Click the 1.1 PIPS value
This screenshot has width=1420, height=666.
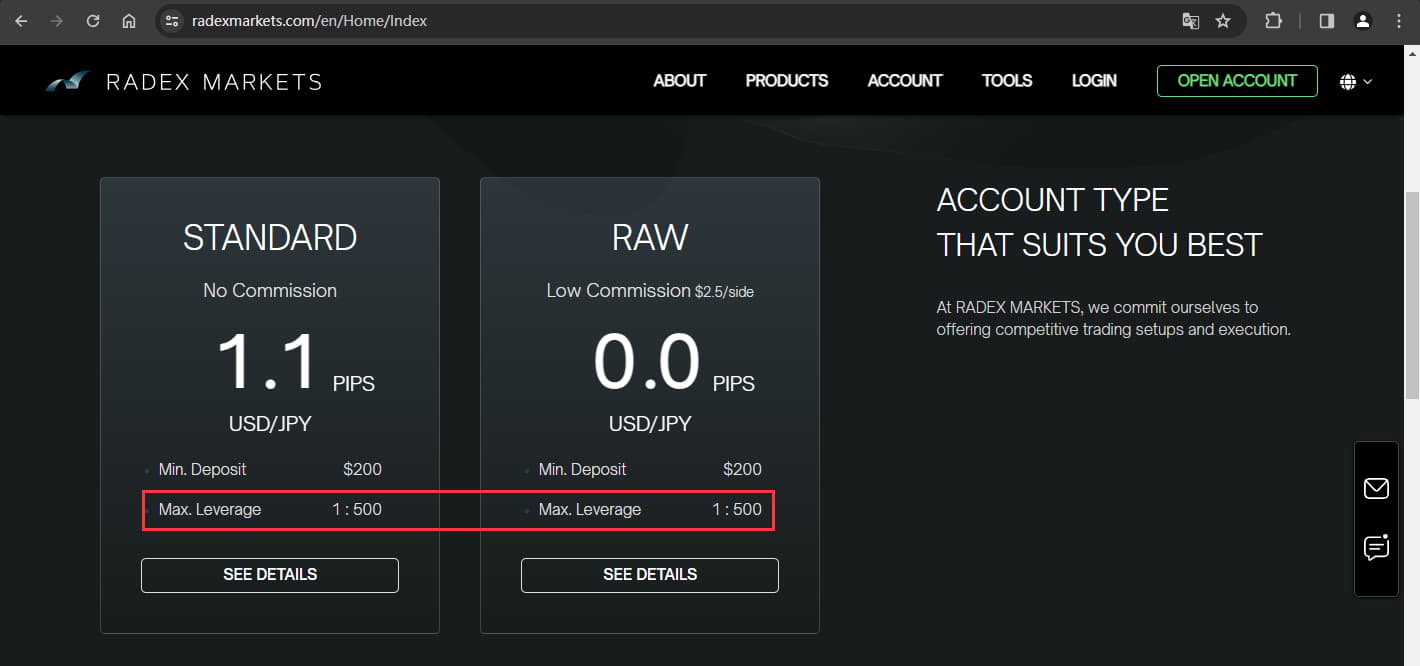(x=296, y=362)
